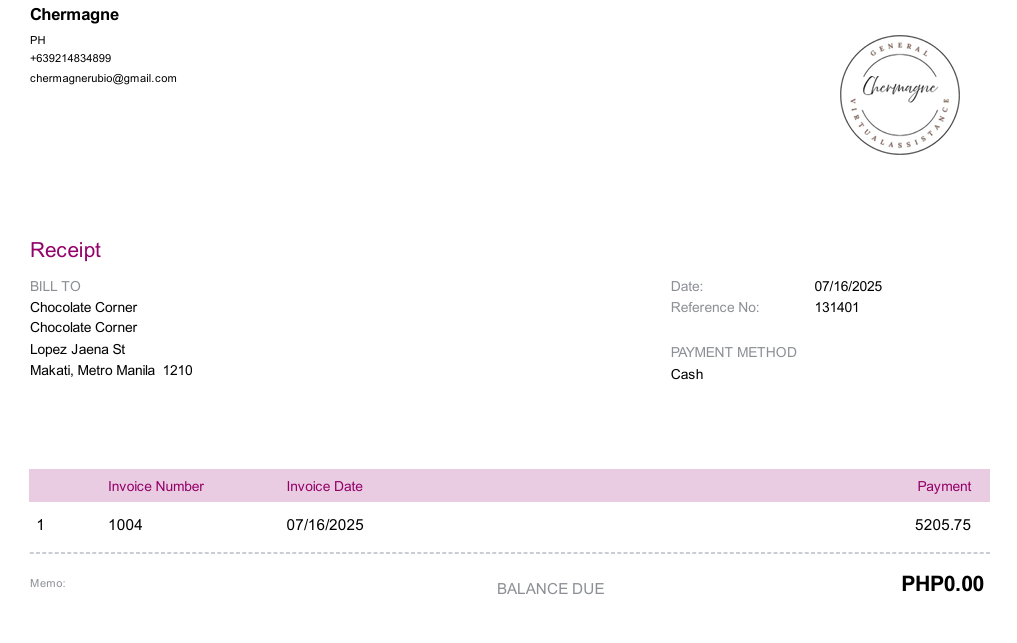The height and width of the screenshot is (643, 1017).
Task: Click the Cash payment method value
Action: [x=687, y=374]
